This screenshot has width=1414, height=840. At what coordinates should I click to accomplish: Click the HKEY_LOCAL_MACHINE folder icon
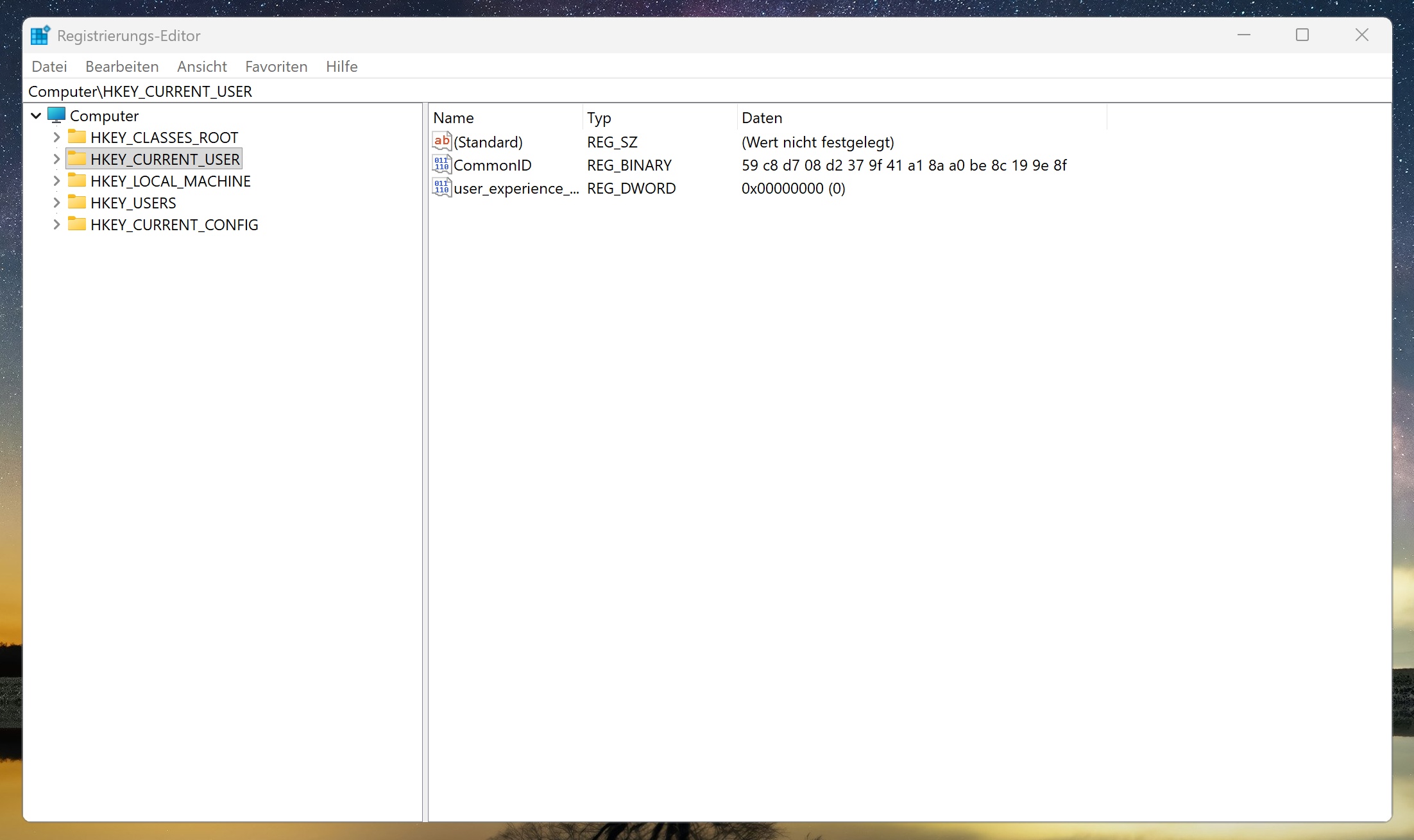tap(77, 180)
